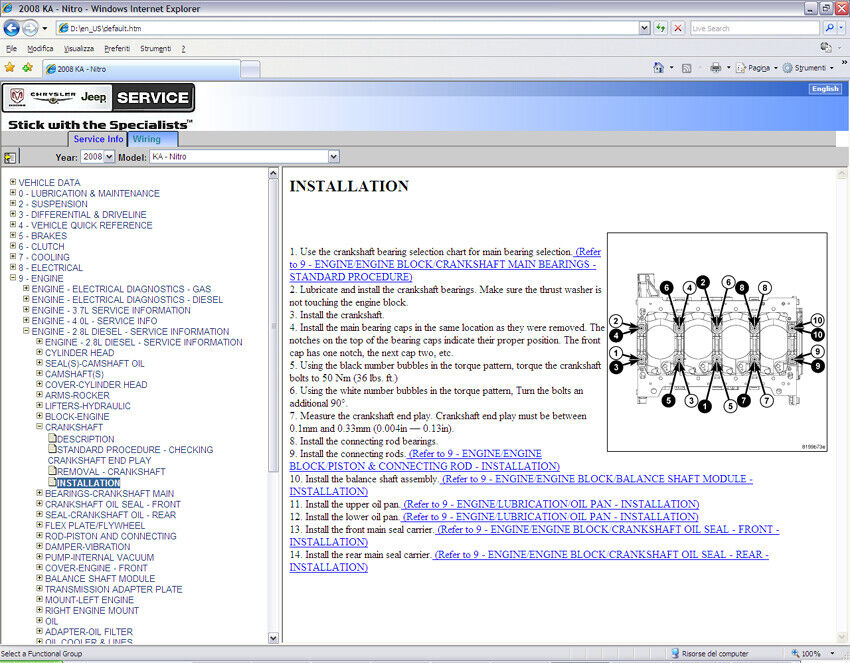The image size is (850, 663).
Task: Open the Strumenti menu in menu bar
Action: tap(155, 48)
